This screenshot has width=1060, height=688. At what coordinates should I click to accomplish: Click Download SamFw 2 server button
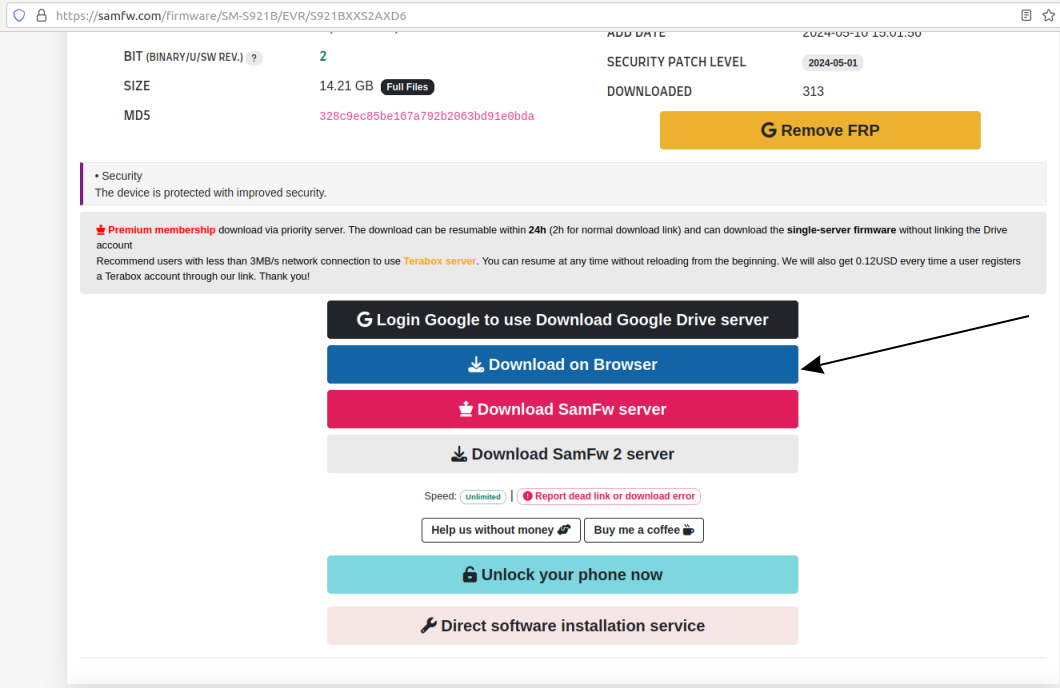[x=562, y=453]
